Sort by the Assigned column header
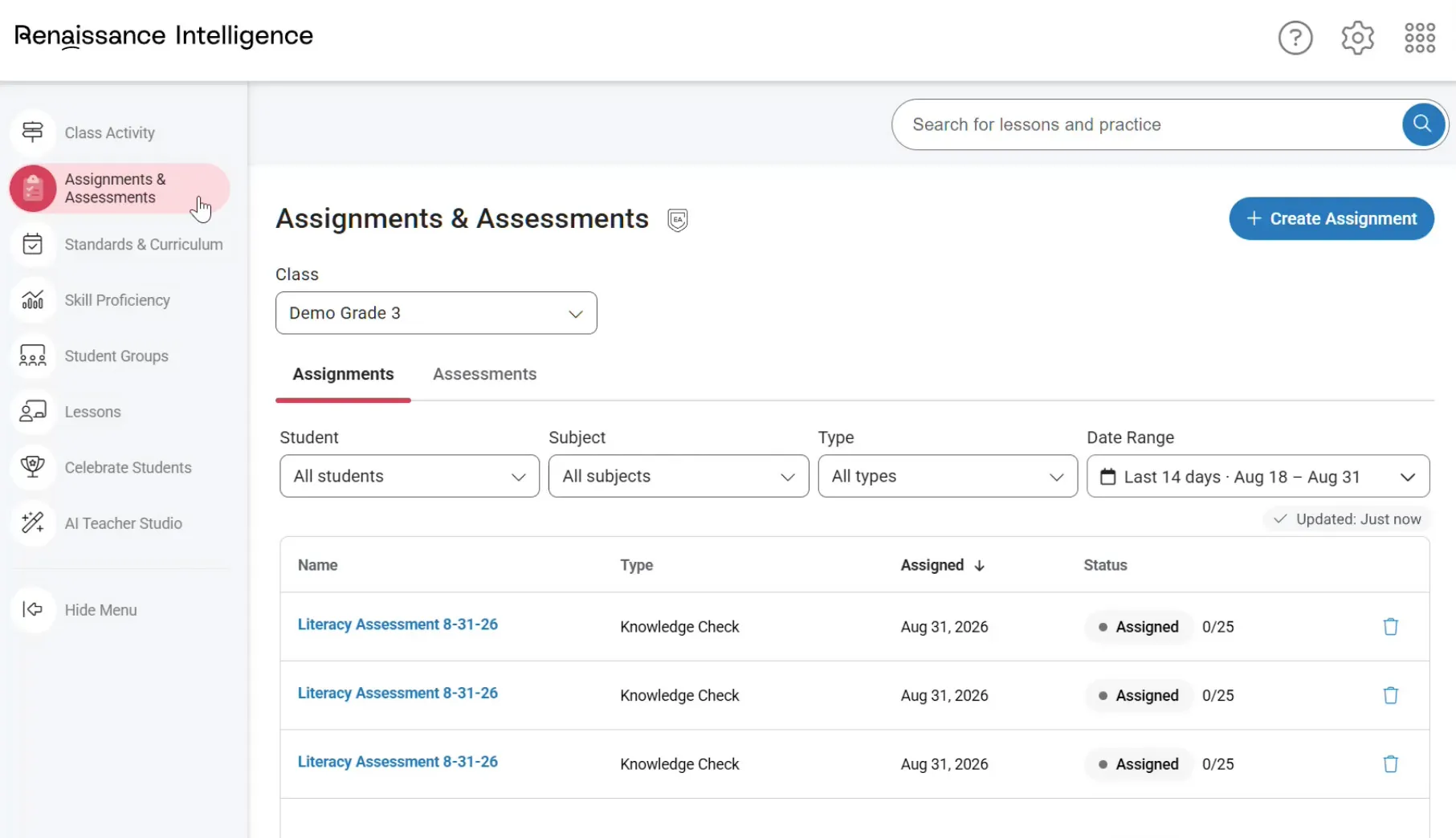Screen dimensions: 1456x838 click(x=942, y=565)
